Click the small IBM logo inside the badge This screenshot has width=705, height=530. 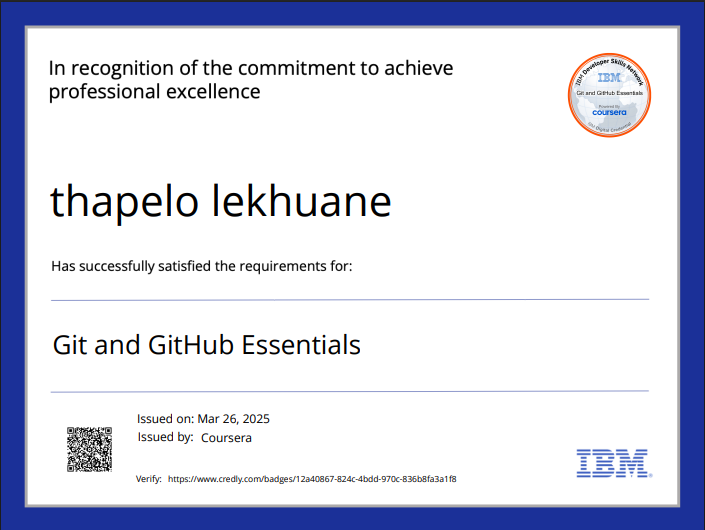tap(608, 77)
